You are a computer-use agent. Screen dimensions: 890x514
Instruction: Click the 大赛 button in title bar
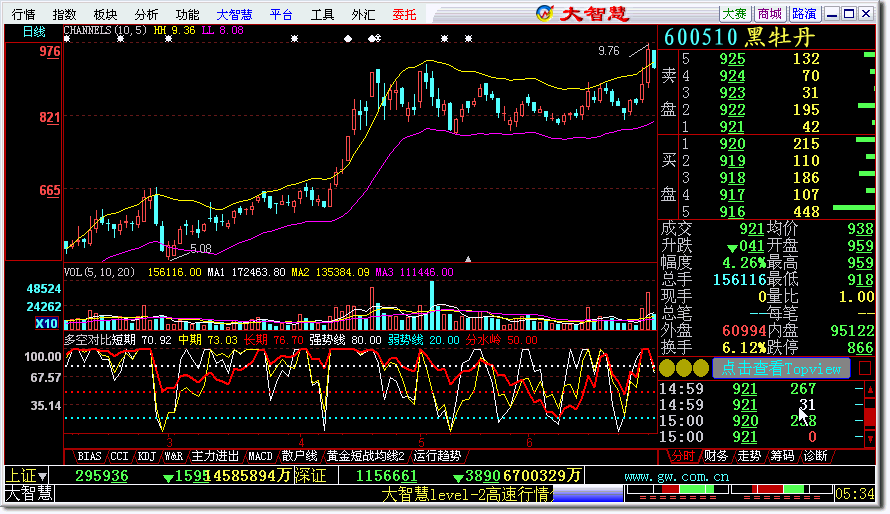(735, 14)
